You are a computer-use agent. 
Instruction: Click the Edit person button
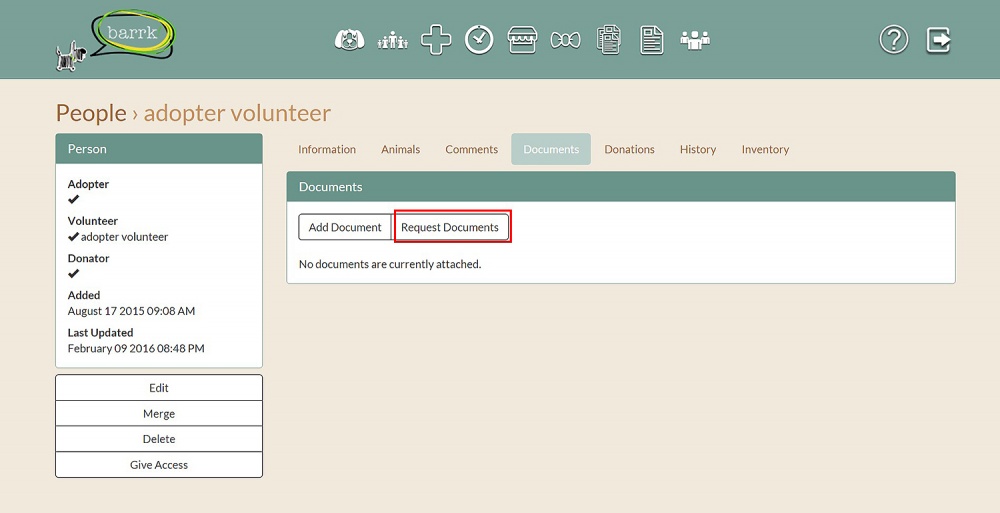click(159, 388)
